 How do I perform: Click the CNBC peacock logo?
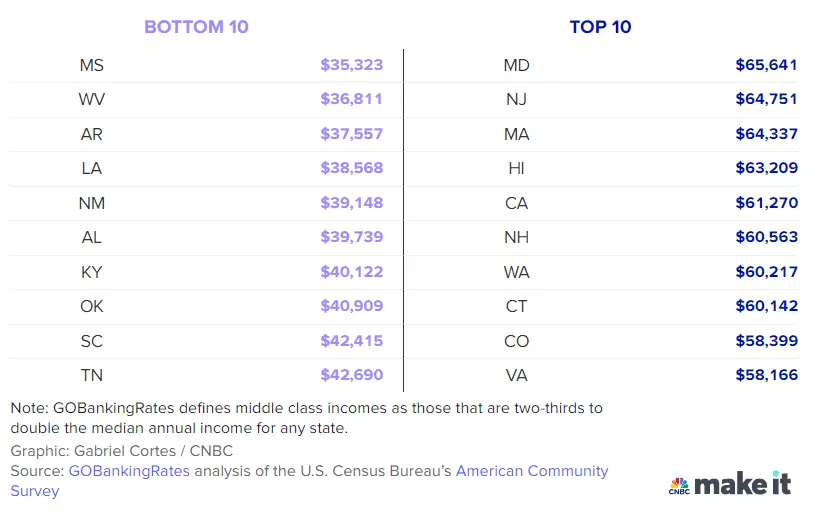pyautogui.click(x=679, y=485)
